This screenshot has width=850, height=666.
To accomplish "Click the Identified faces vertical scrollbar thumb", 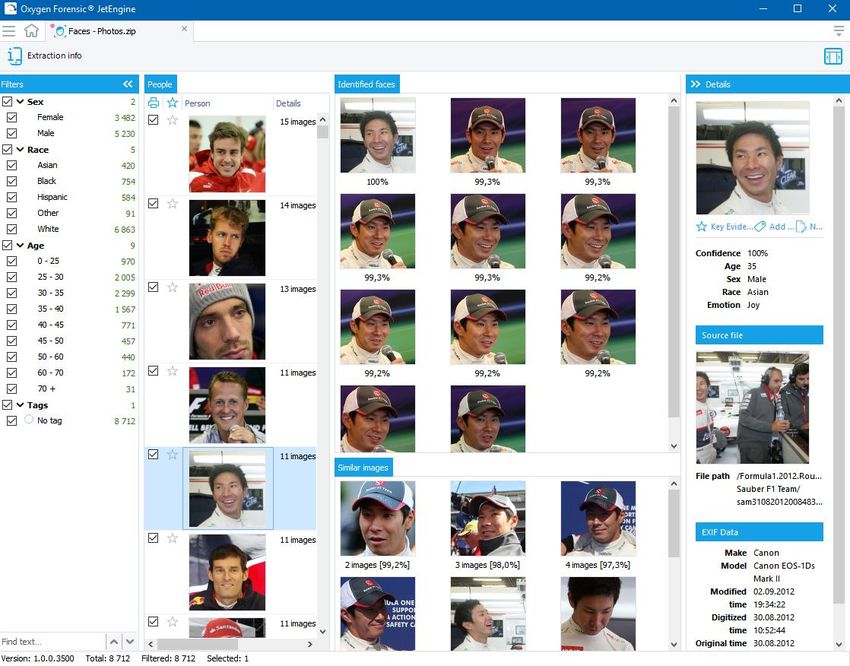I will 674,262.
